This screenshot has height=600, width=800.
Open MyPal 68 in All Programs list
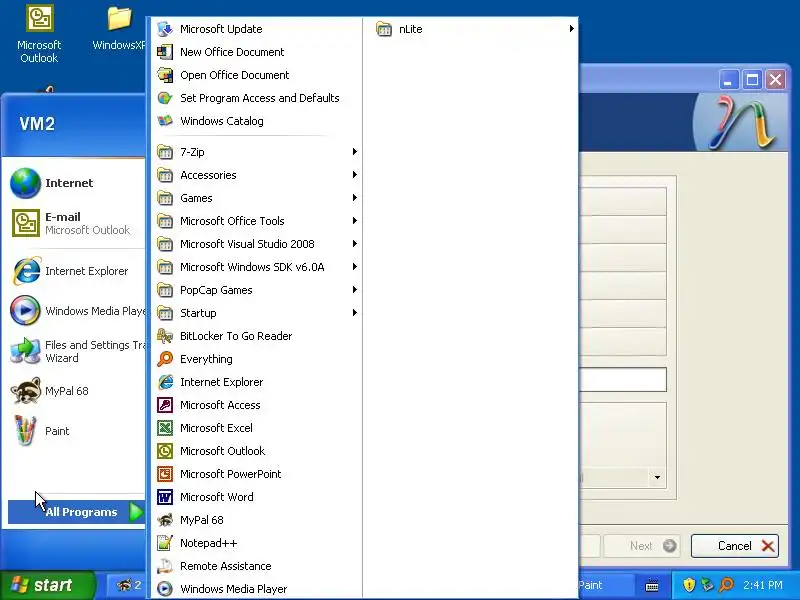pos(257,520)
